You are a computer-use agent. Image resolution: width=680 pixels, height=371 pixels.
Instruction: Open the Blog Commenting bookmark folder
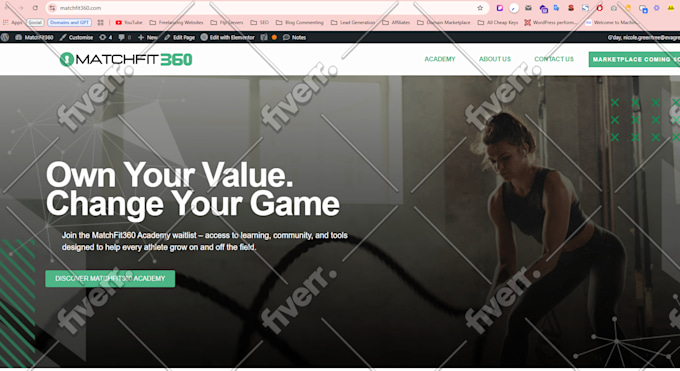click(300, 22)
